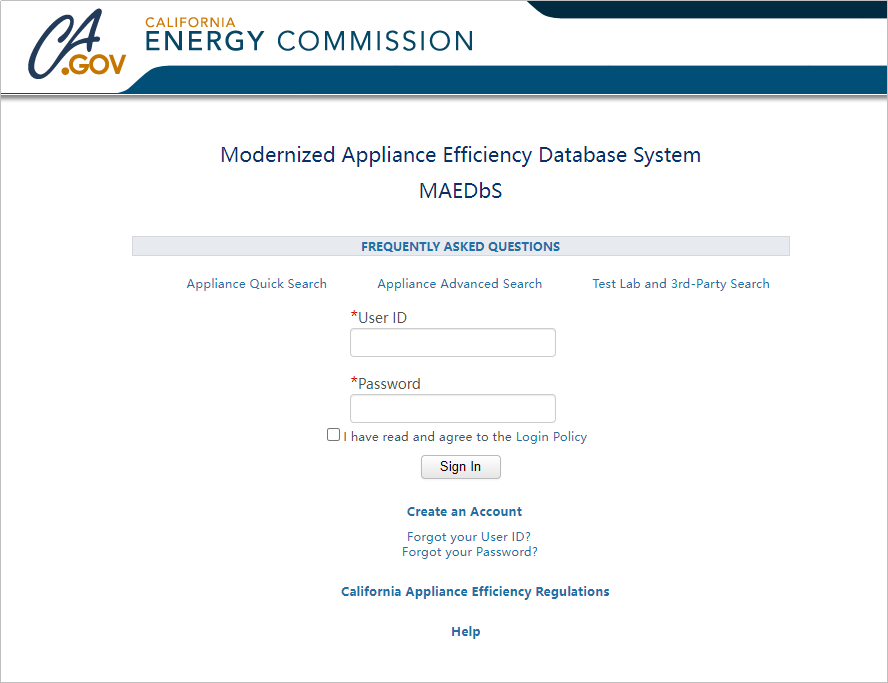Select Forgot your User ID link
This screenshot has width=888, height=683.
468,537
